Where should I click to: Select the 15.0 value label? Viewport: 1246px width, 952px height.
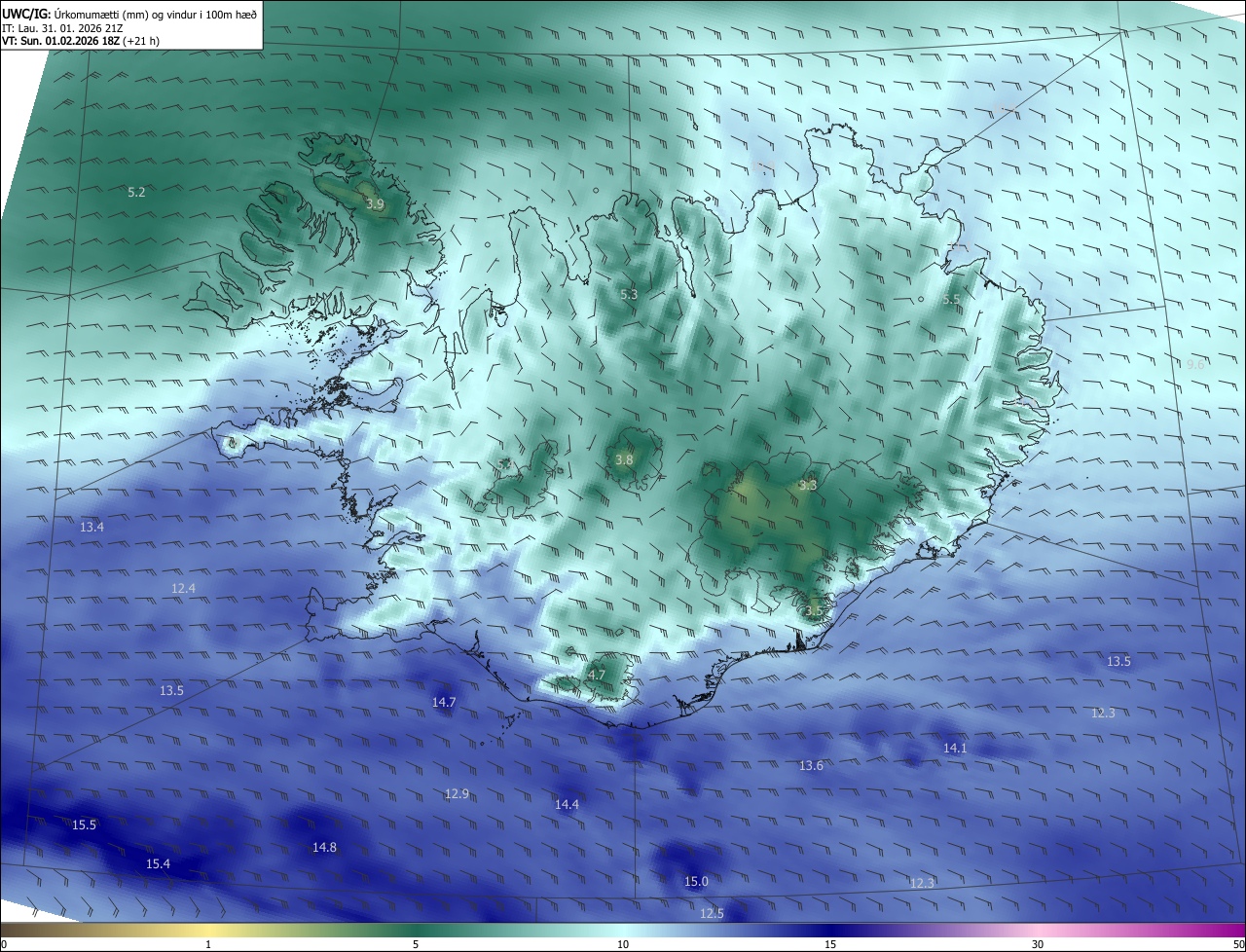point(696,882)
